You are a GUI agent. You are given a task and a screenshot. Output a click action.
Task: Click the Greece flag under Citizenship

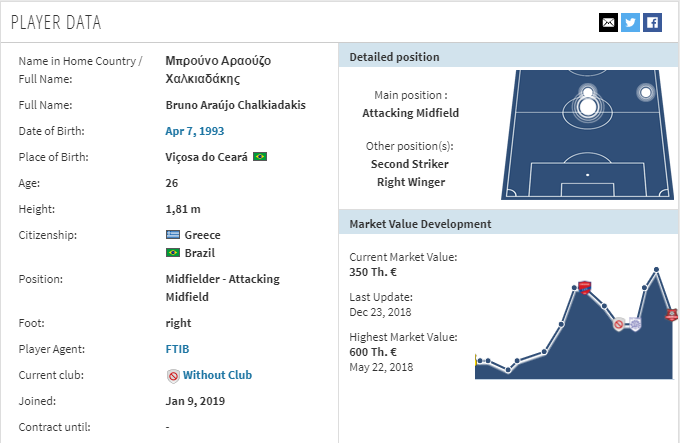coord(173,235)
